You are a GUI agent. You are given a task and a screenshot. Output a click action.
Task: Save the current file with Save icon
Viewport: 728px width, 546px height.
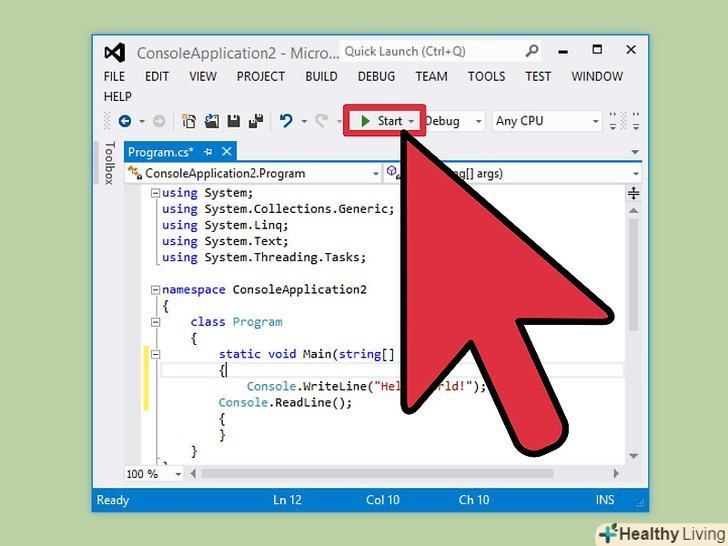pyautogui.click(x=234, y=121)
